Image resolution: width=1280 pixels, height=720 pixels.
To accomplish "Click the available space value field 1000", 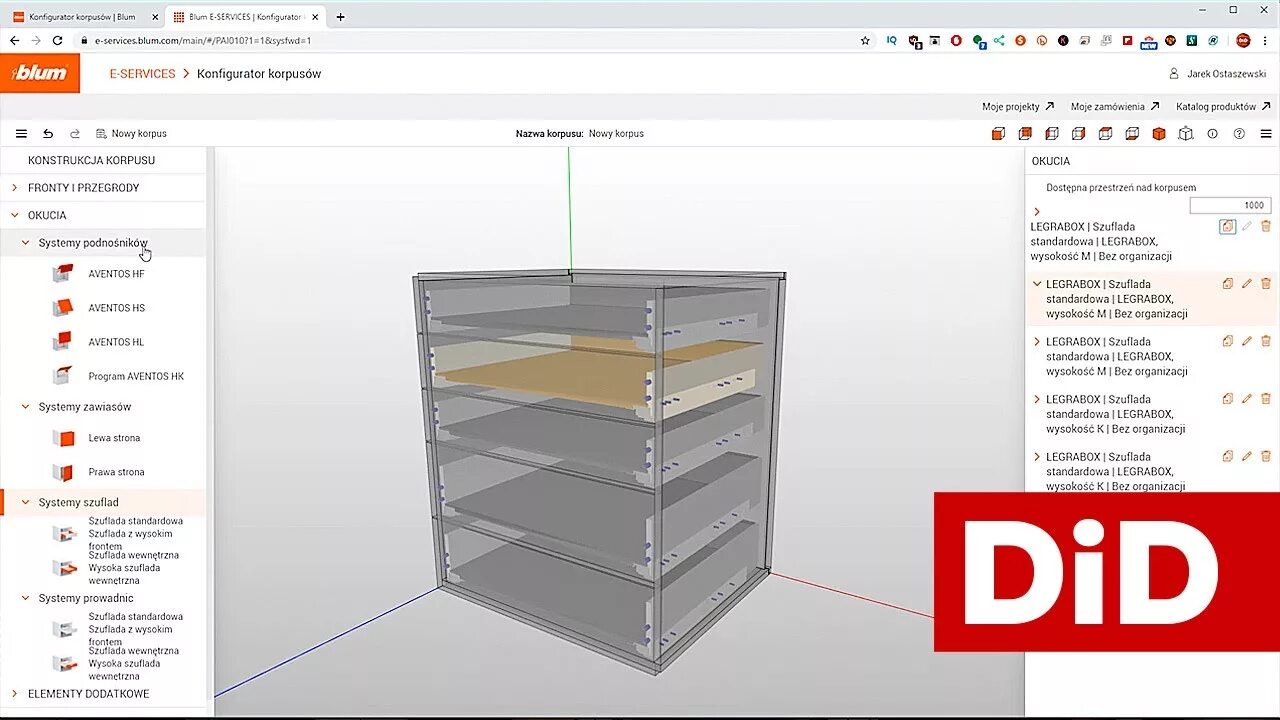I will (1230, 205).
